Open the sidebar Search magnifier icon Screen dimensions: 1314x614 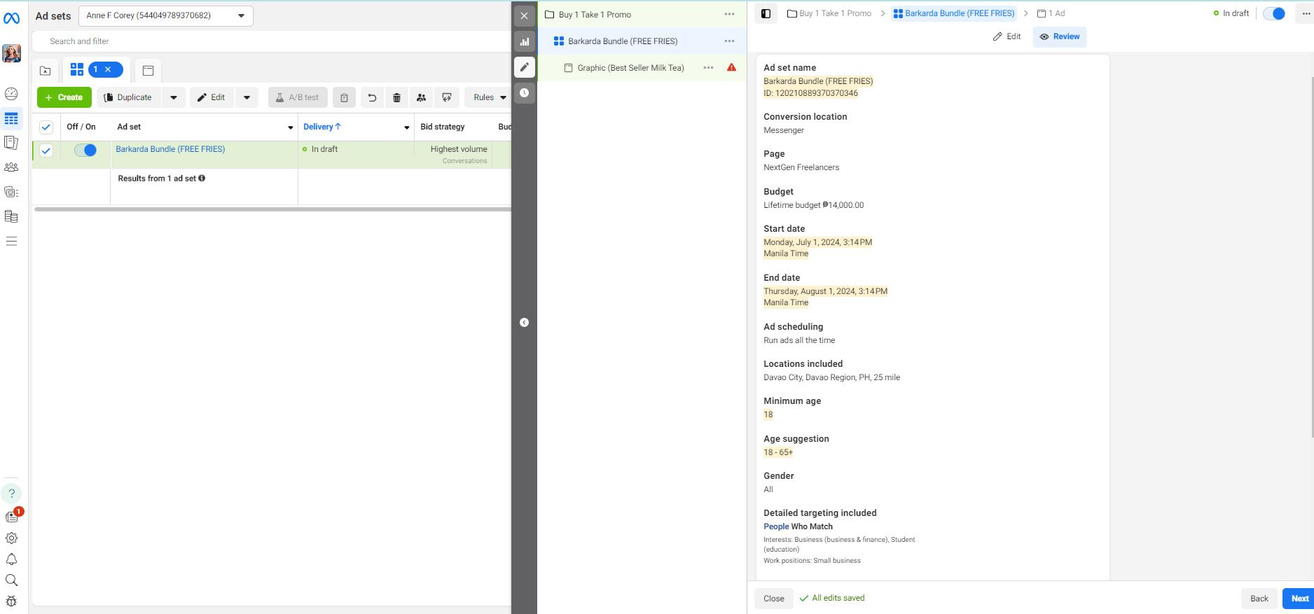click(x=12, y=580)
